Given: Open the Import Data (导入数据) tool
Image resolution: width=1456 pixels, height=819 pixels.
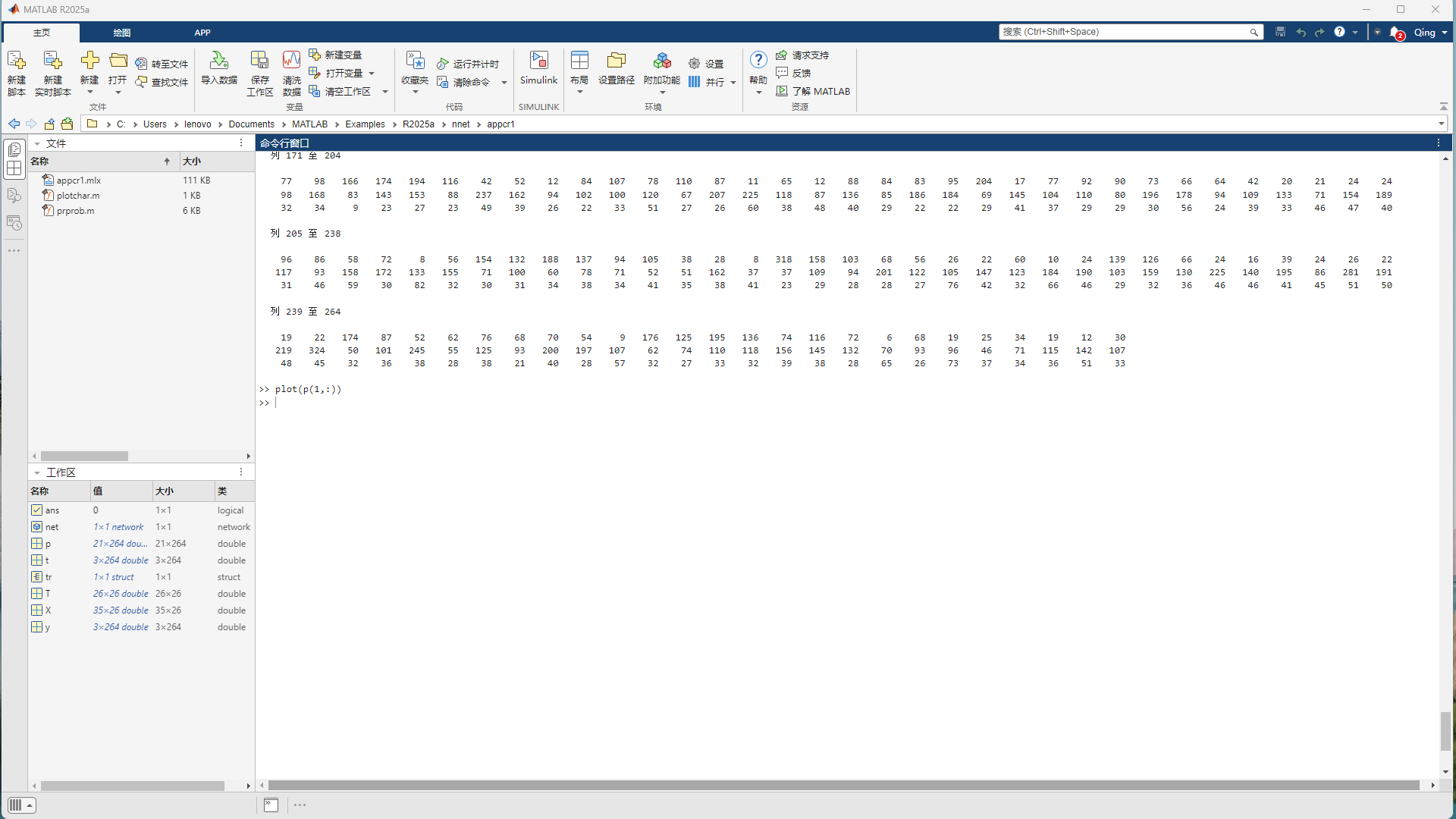Looking at the screenshot, I should coord(218,67).
